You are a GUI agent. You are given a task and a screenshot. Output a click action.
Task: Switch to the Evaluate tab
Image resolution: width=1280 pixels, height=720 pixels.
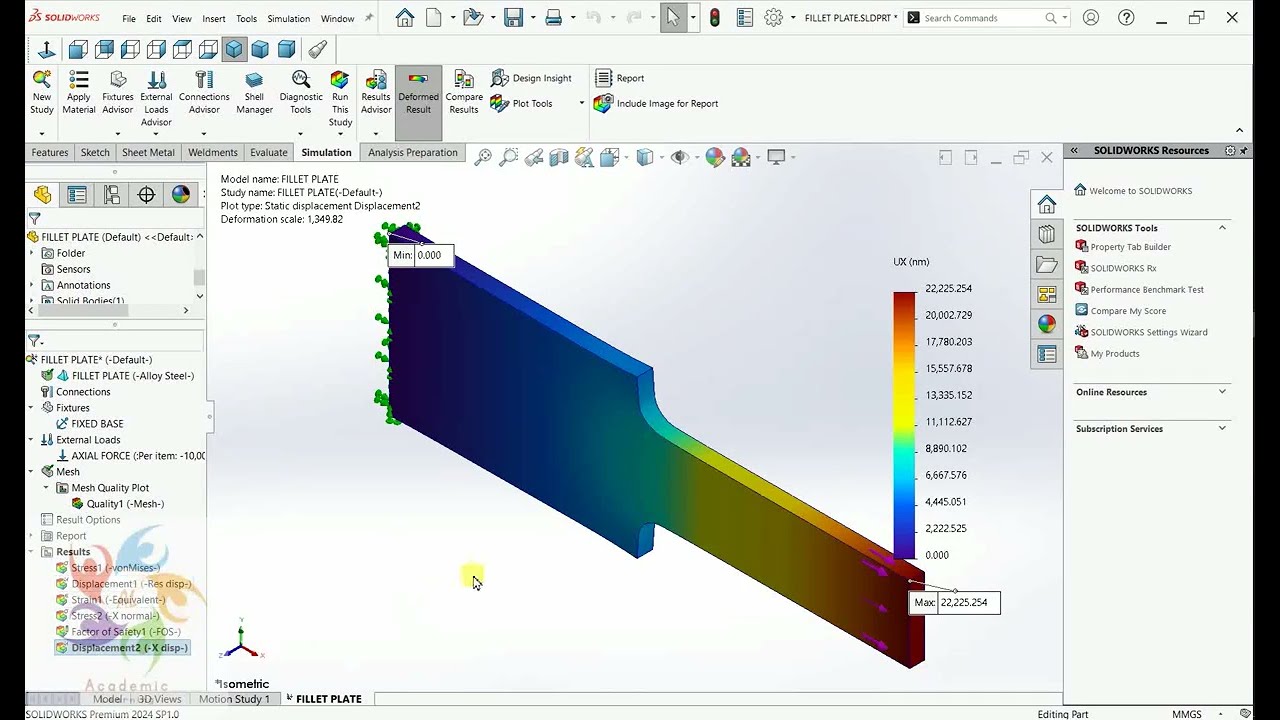click(x=269, y=152)
